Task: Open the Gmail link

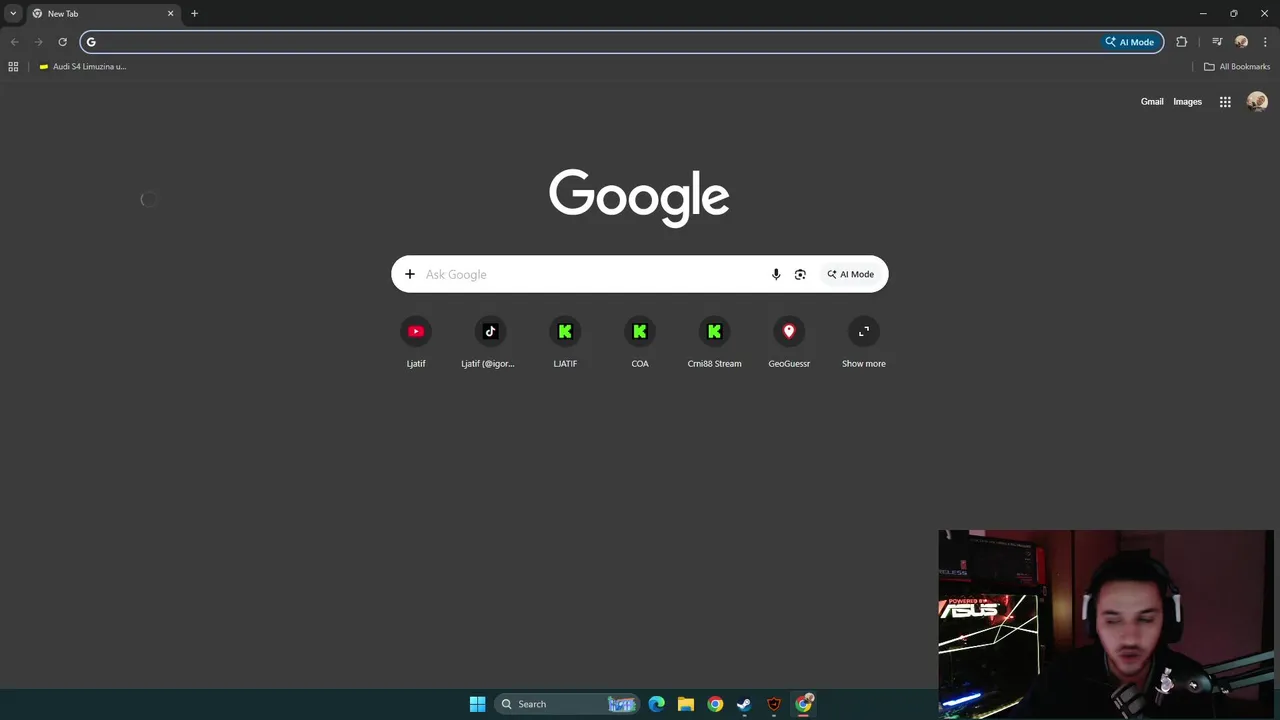Action: coord(1152,101)
